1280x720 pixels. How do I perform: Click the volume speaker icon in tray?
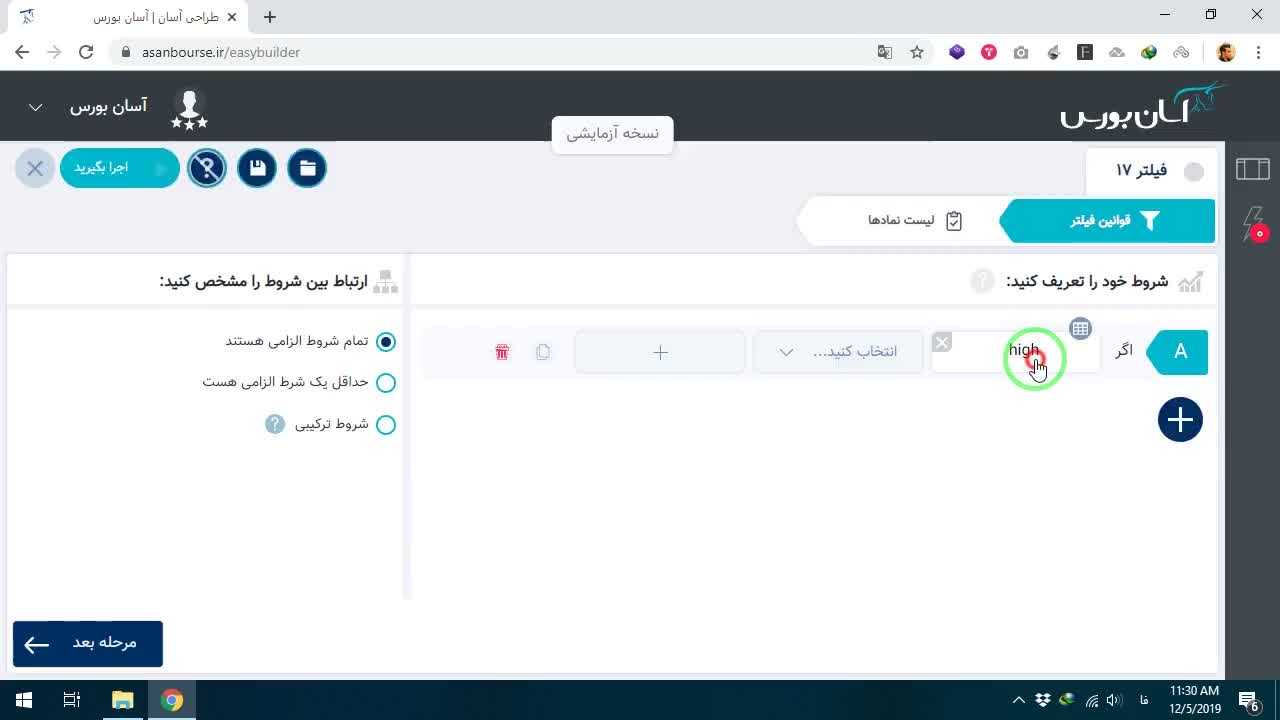pyautogui.click(x=1114, y=700)
